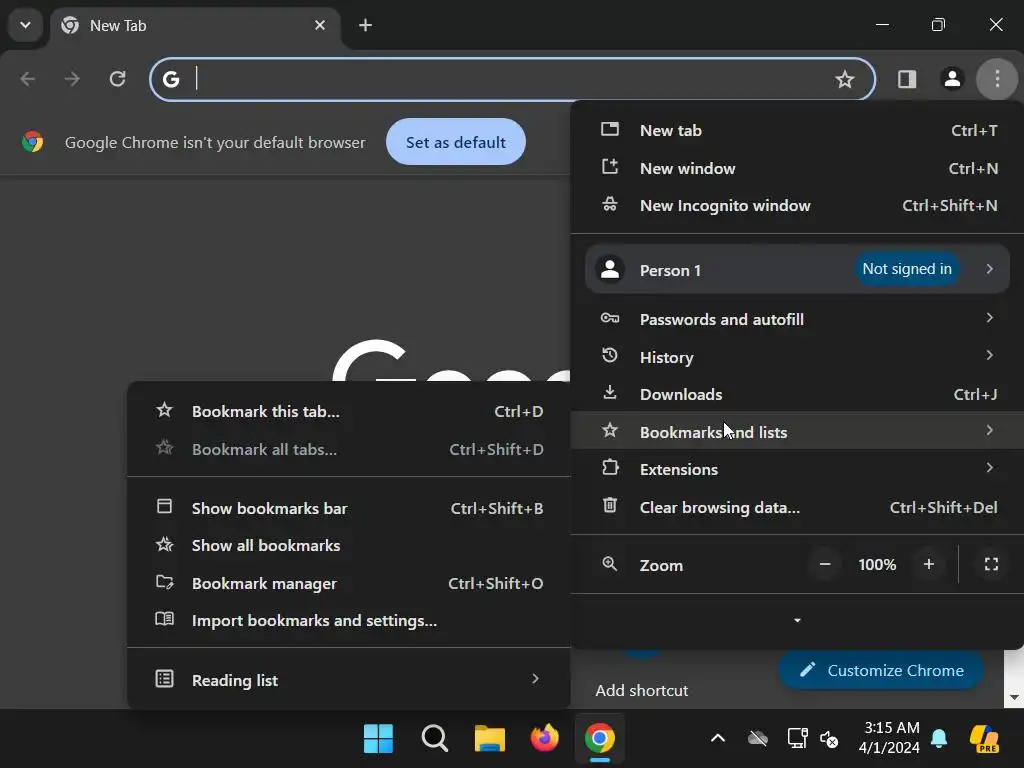This screenshot has height=768, width=1024.
Task: Expand the Reading list chevron
Action: (x=536, y=679)
